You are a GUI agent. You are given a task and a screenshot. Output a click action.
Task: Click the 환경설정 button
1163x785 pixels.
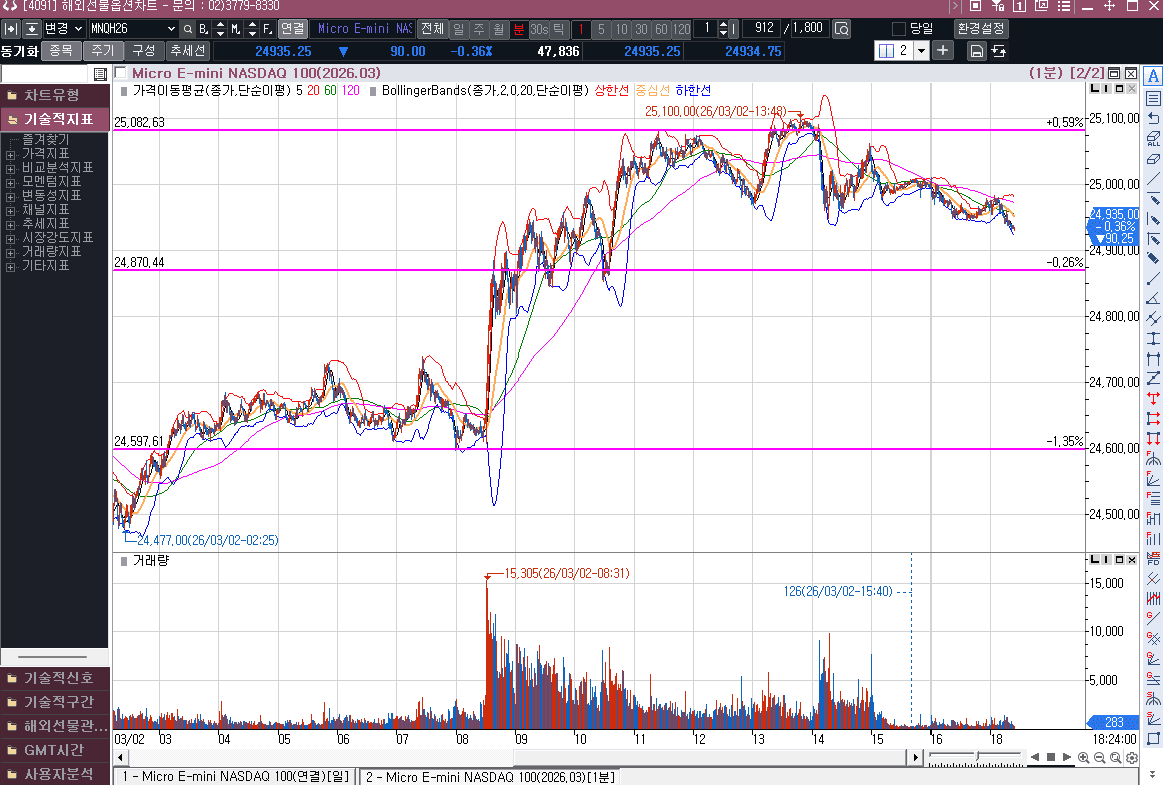click(981, 29)
